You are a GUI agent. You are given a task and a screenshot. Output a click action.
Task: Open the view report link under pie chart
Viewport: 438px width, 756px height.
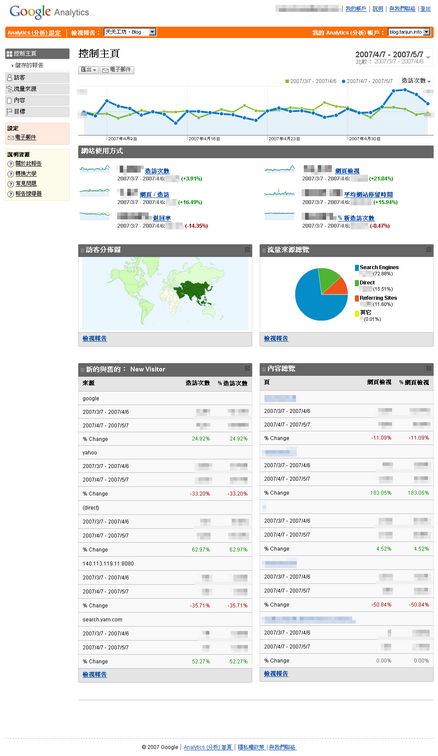pos(276,339)
